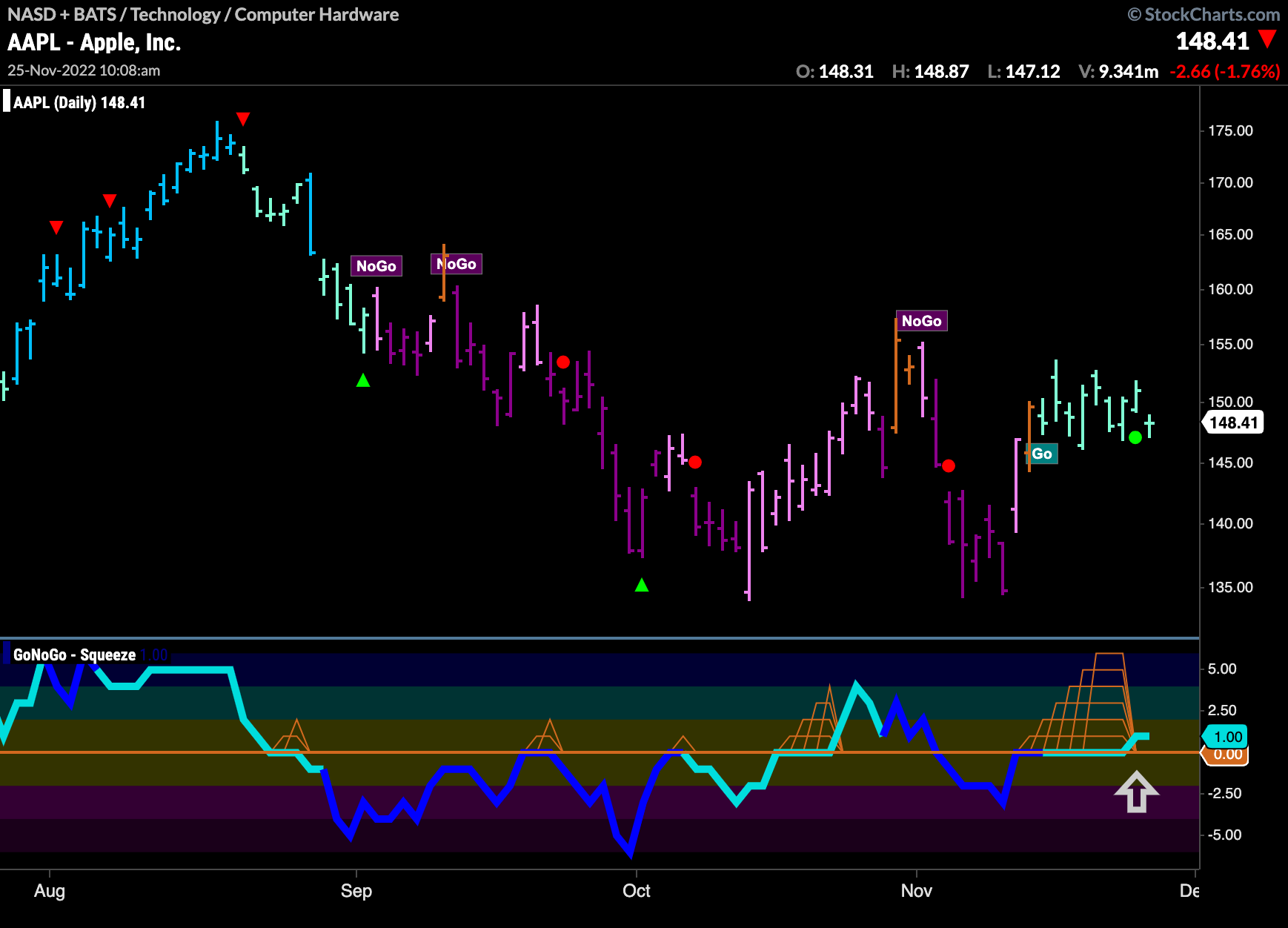Click the teal Go label in mid-November
1288x928 pixels.
point(1042,454)
